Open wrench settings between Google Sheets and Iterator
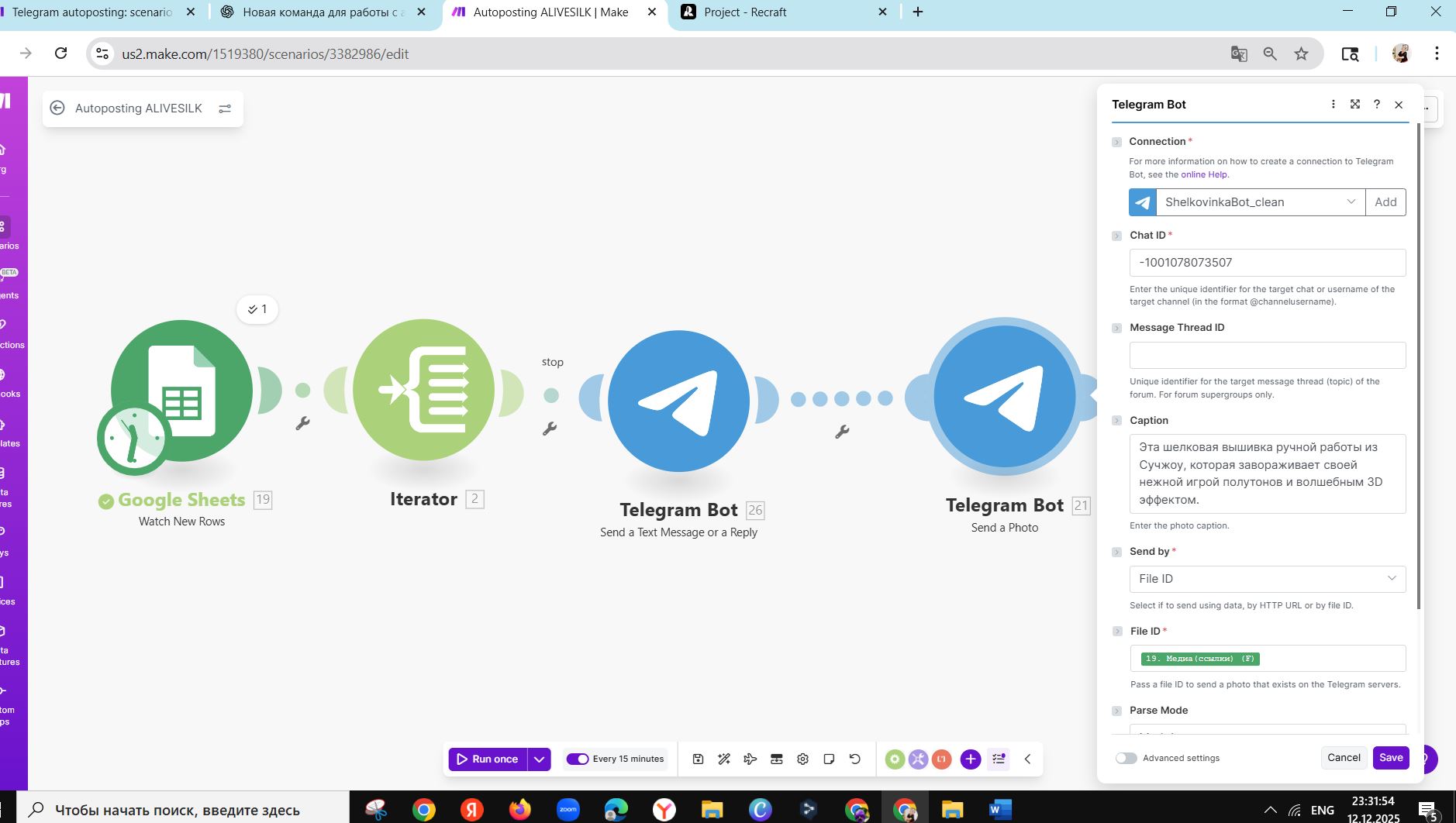Screen dimensions: 1456x823 coord(302,423)
